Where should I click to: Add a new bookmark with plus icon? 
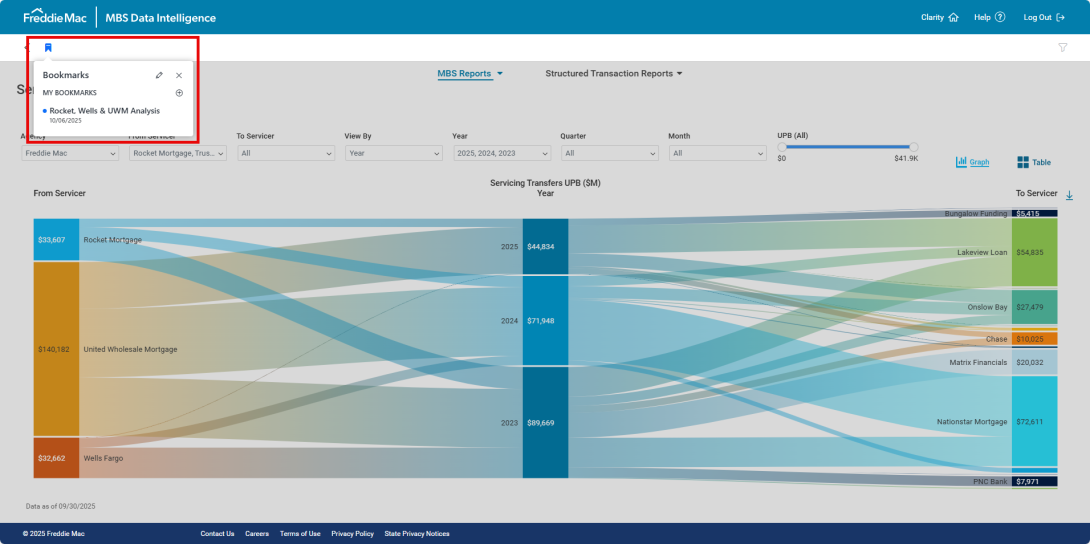(179, 93)
